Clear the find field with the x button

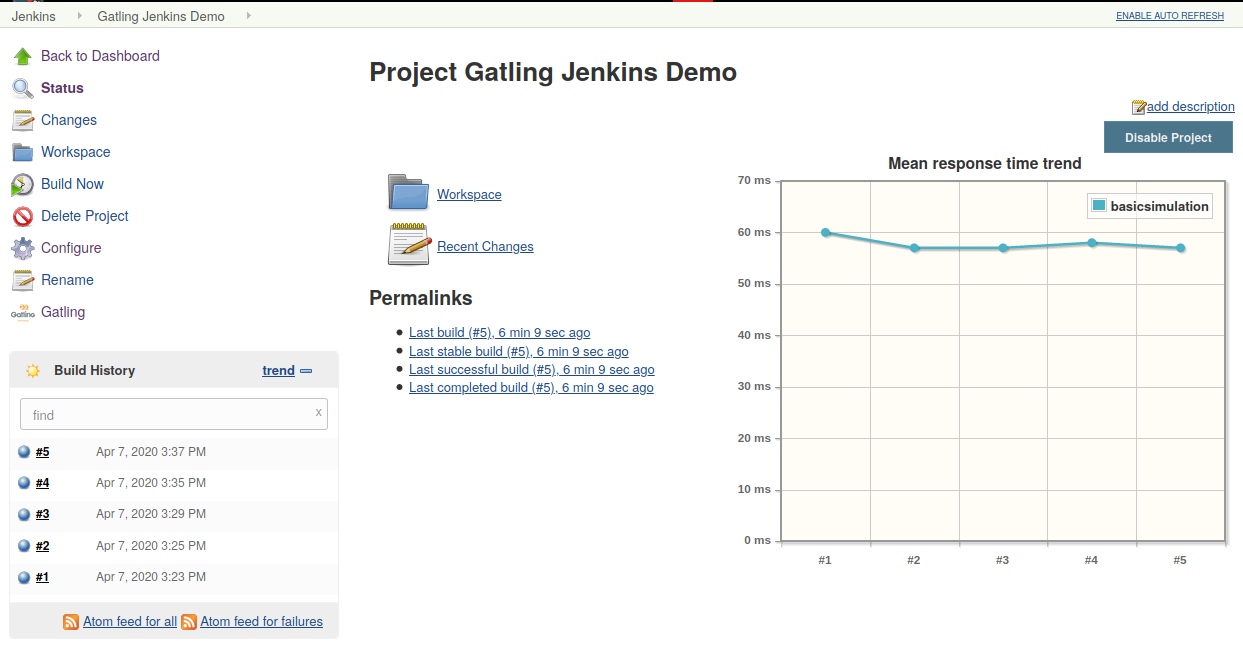[319, 412]
